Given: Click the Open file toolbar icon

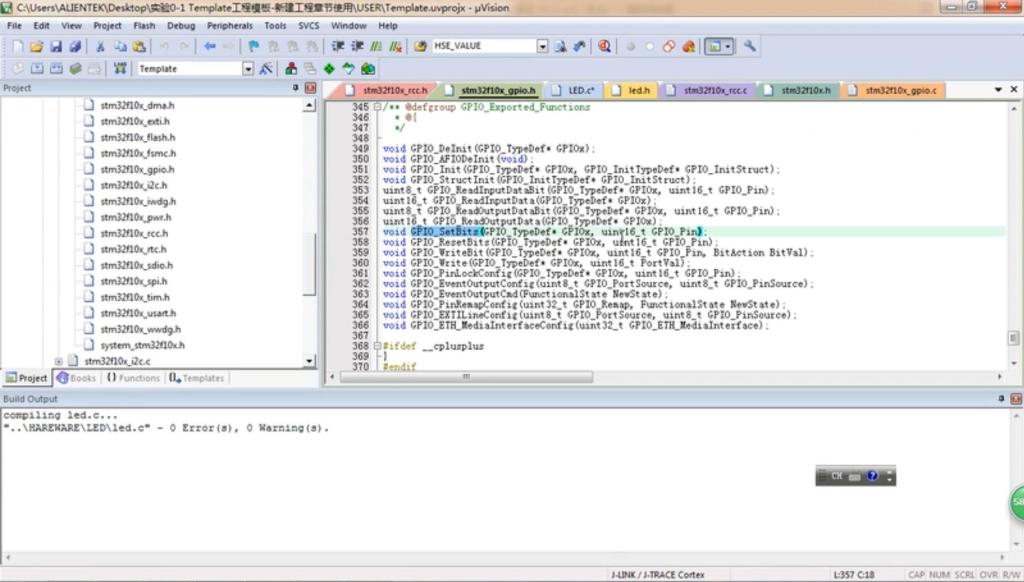Looking at the screenshot, I should [36, 46].
